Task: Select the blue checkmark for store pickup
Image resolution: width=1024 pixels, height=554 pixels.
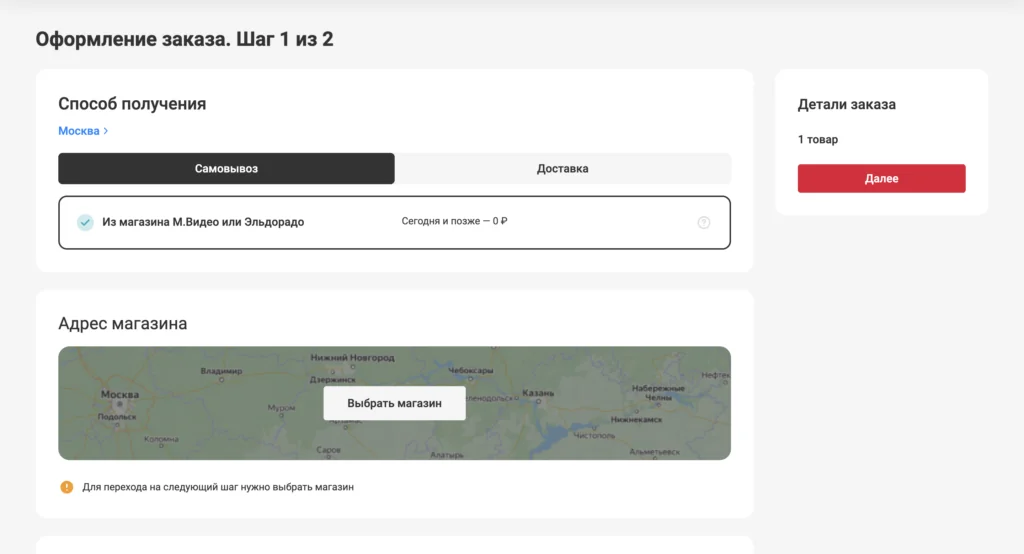Action: pyautogui.click(x=85, y=222)
